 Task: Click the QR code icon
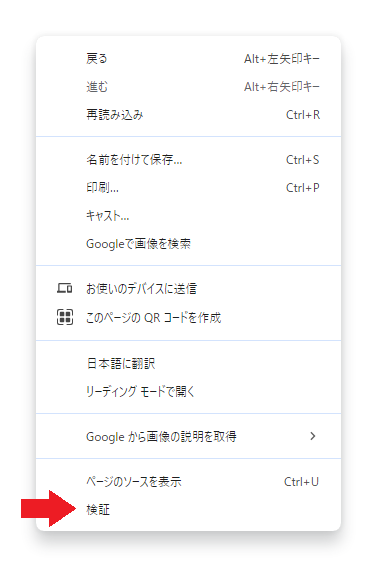[x=65, y=317]
